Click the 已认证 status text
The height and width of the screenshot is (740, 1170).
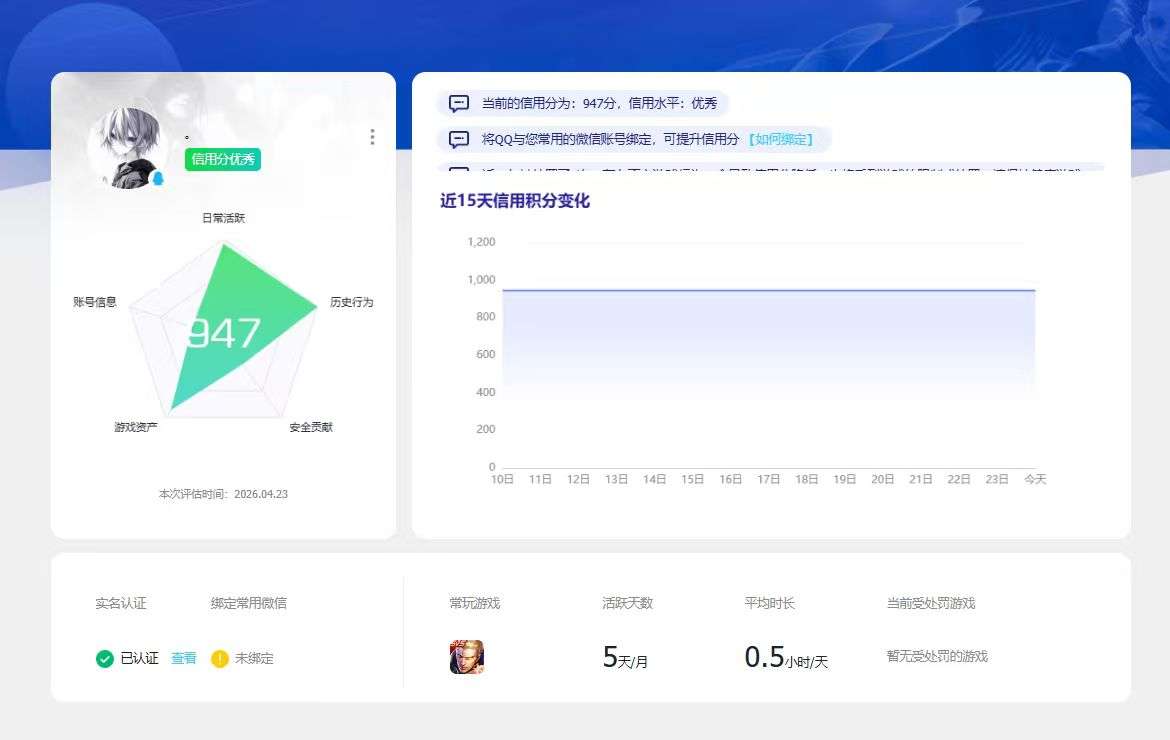(140, 658)
